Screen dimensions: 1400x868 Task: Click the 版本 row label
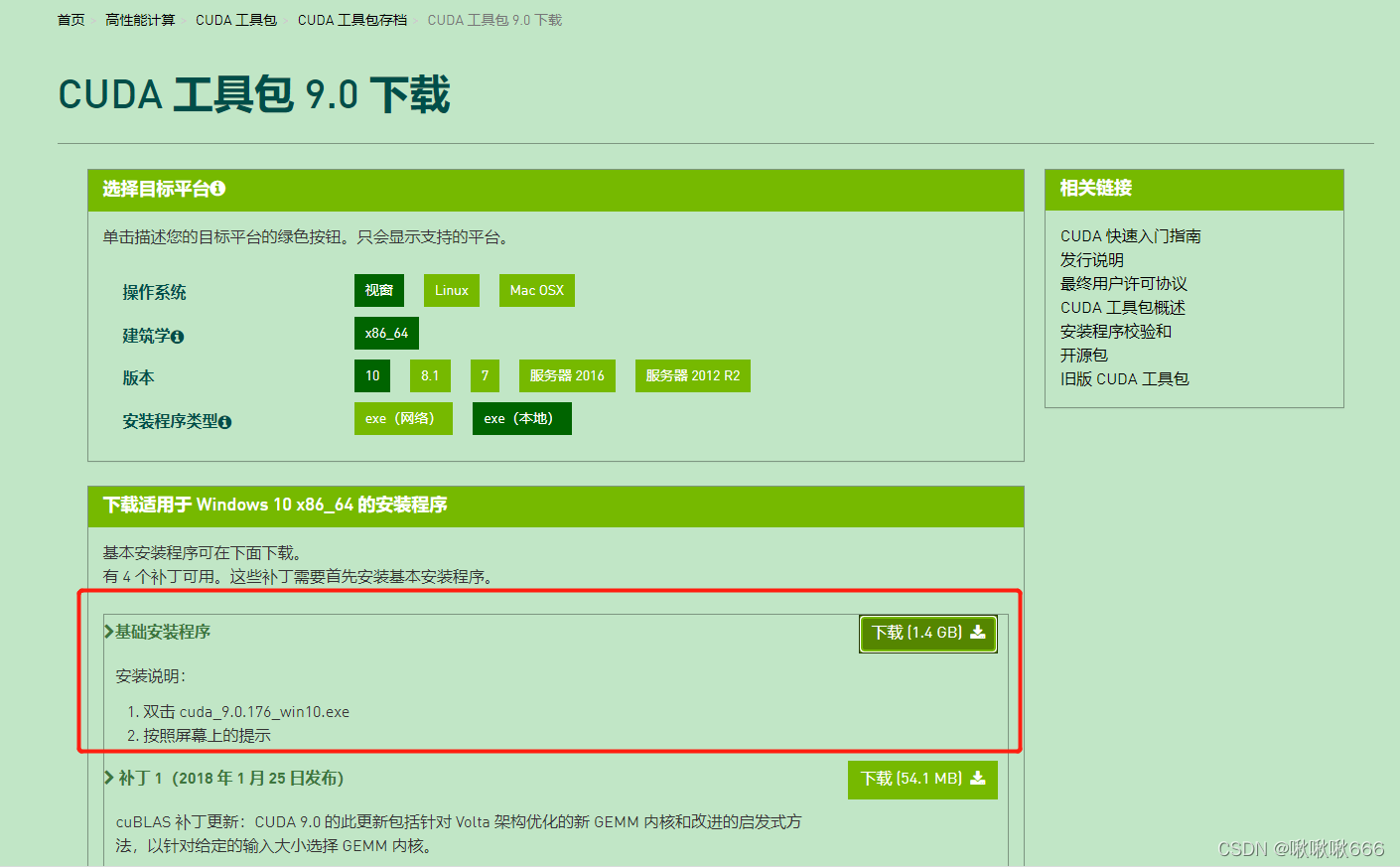click(138, 377)
